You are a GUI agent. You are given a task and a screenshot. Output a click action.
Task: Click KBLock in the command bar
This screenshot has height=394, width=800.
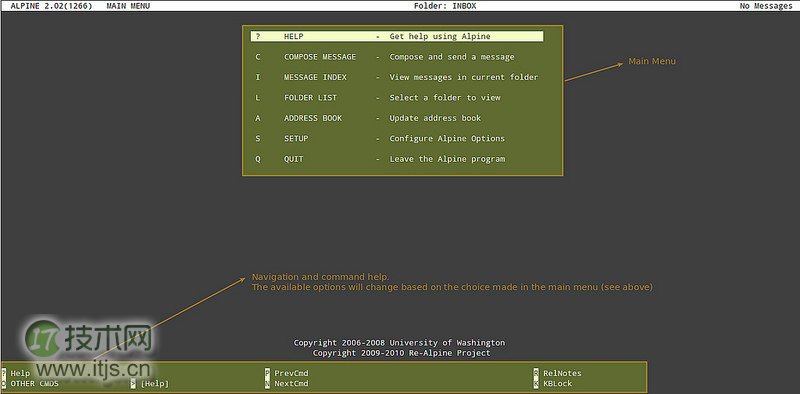click(x=558, y=383)
